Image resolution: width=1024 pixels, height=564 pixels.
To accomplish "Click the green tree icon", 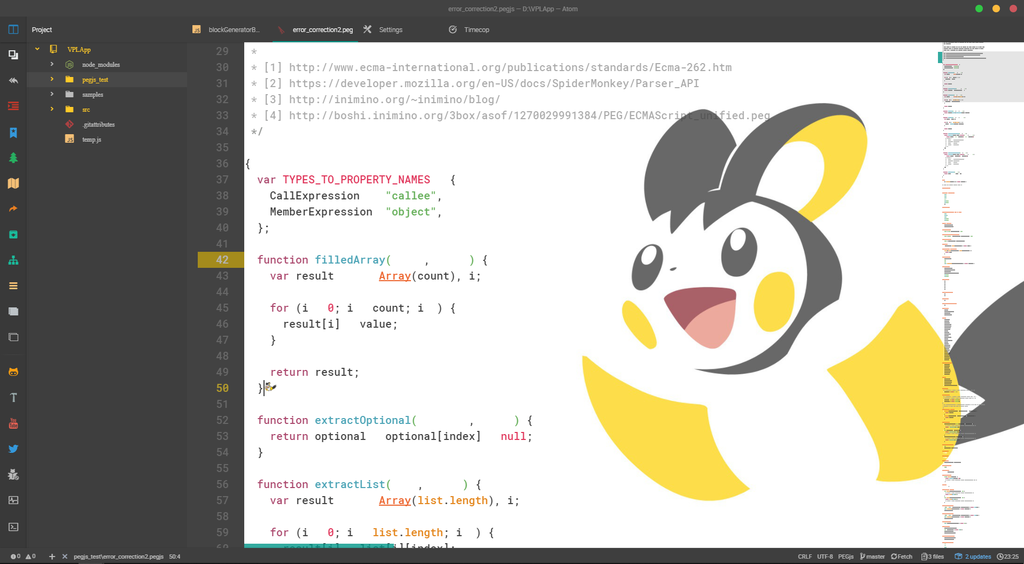I will coord(13,157).
